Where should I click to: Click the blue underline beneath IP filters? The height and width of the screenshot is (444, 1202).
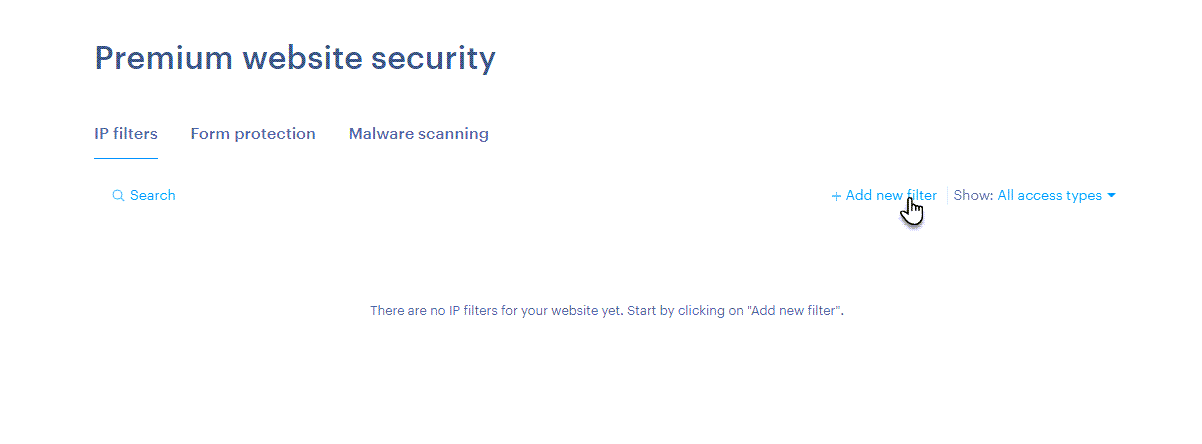[126, 158]
